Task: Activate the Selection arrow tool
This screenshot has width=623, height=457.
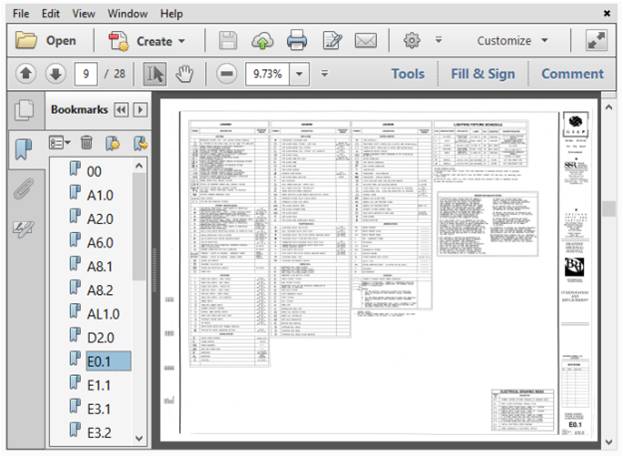Action: (155, 74)
